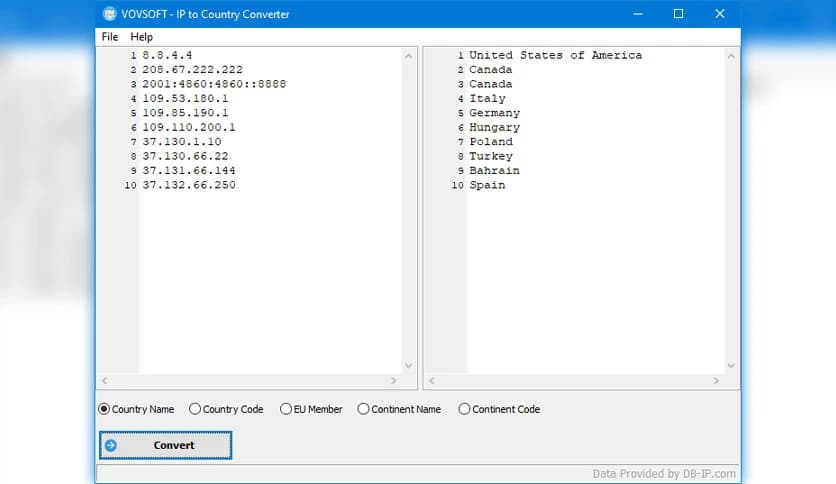Click the Turkey result line
The width and height of the screenshot is (836, 484).
pyautogui.click(x=491, y=156)
